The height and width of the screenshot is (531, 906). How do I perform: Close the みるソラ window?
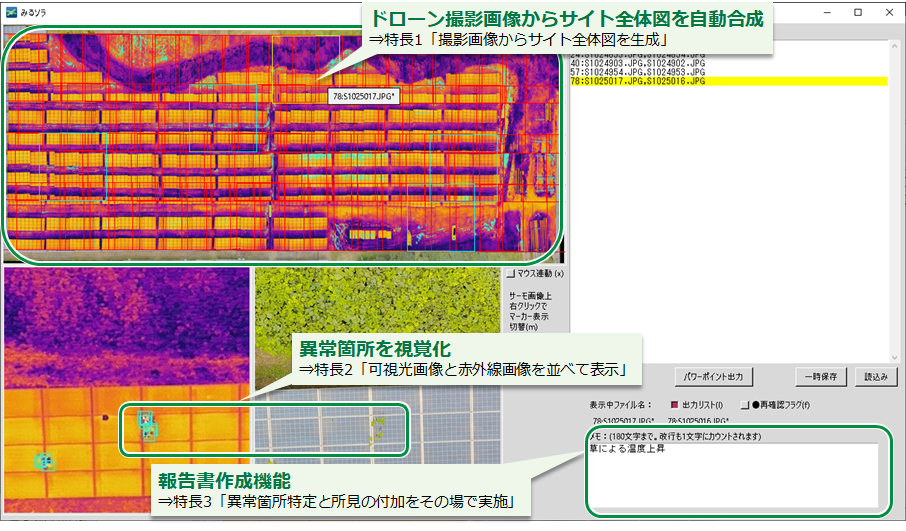click(889, 12)
